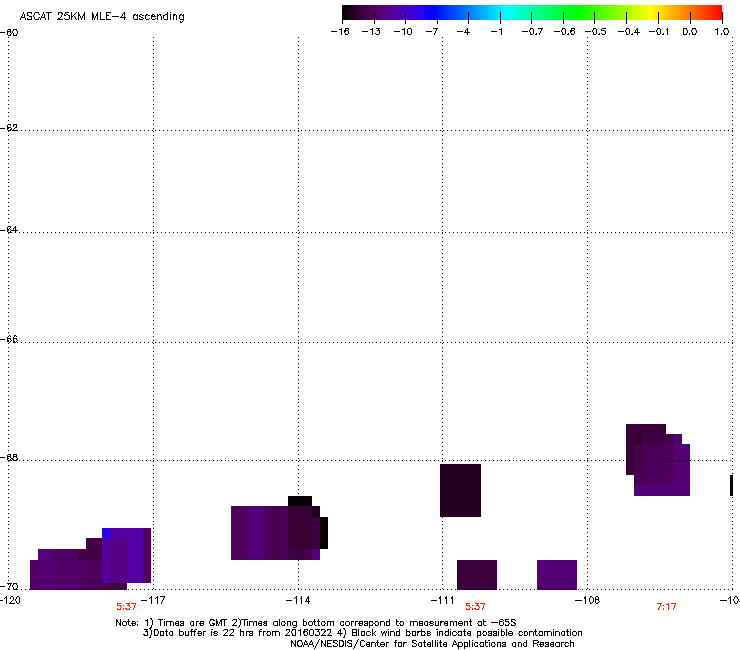The image size is (740, 650).
Task: Click the '-0.5' color scale label
Action: point(596,32)
